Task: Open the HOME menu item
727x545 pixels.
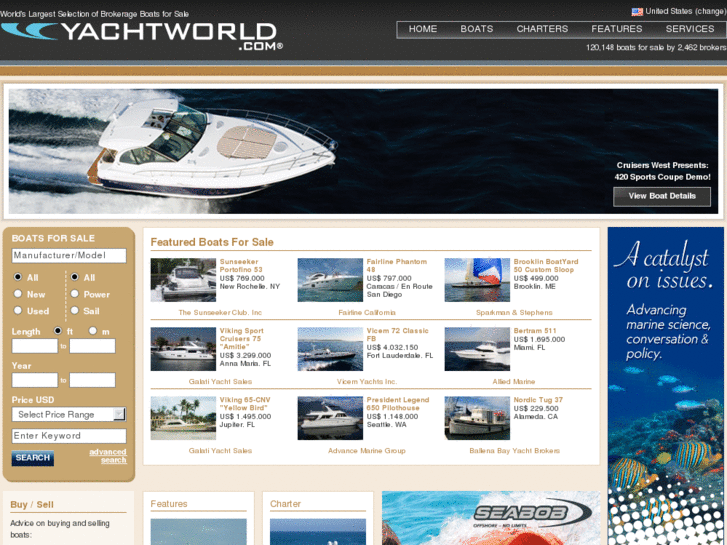Action: coord(422,29)
